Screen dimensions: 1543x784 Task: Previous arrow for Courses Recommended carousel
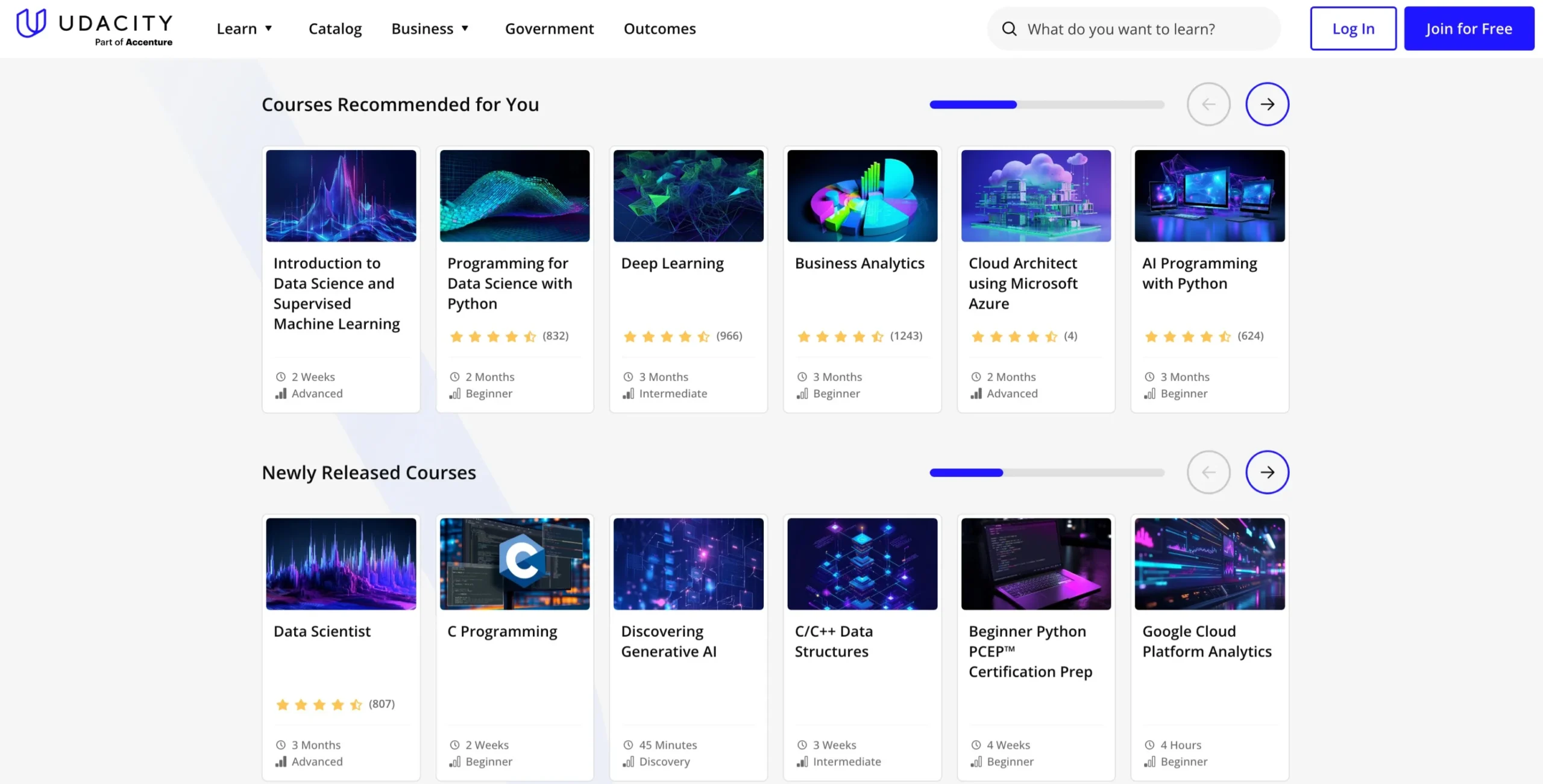(1208, 104)
